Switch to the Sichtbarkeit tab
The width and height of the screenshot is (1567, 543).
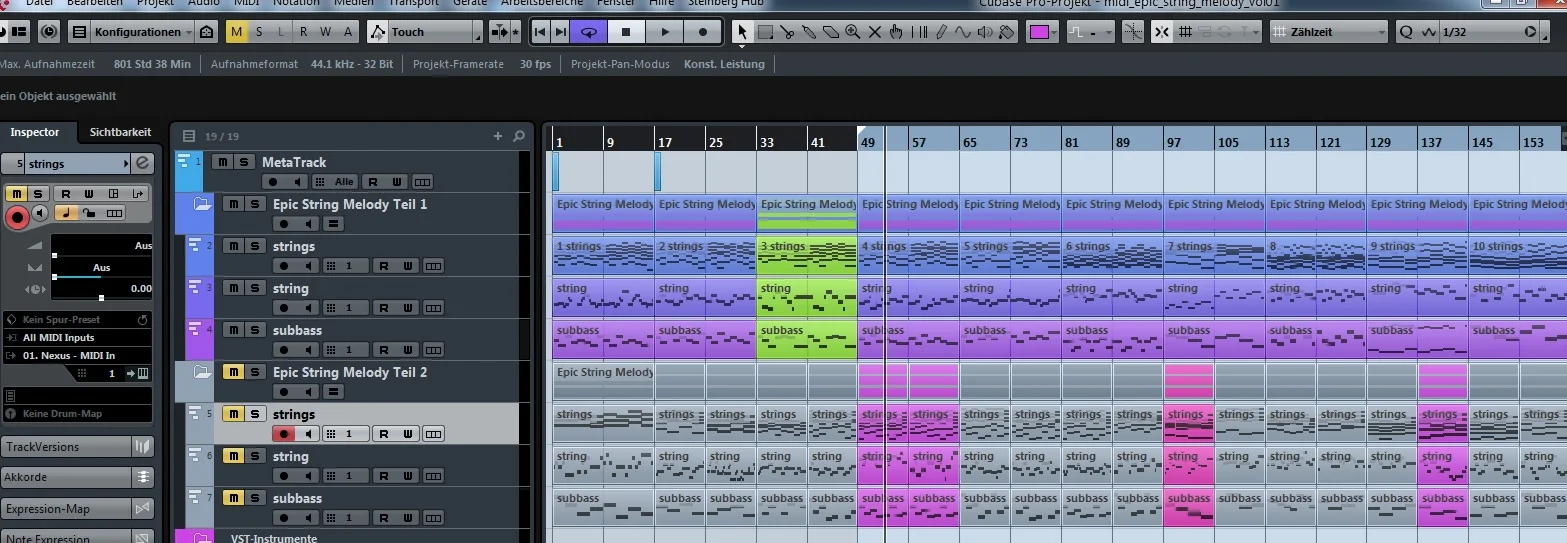tap(120, 132)
